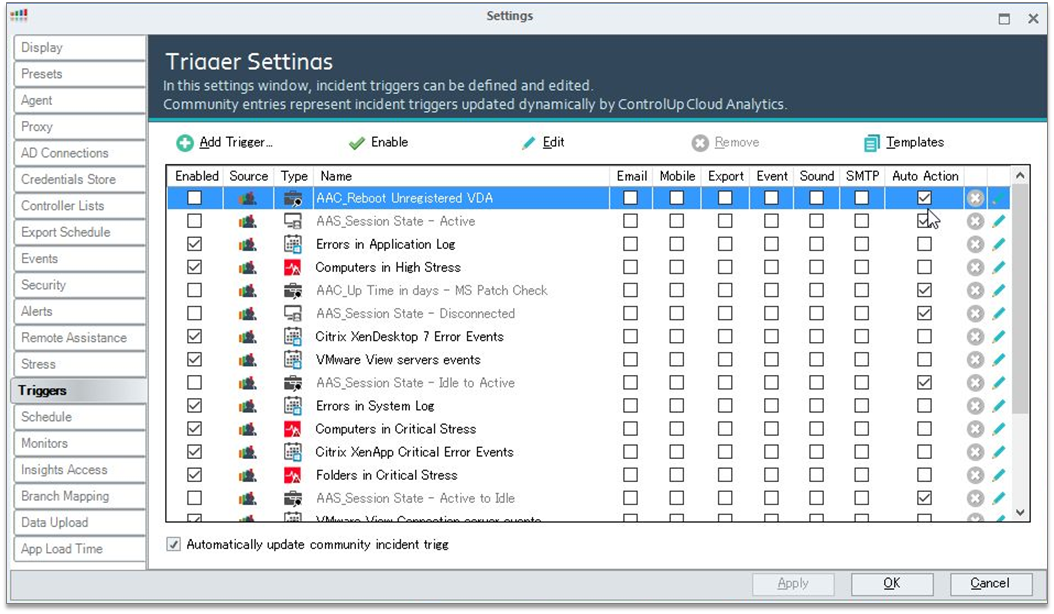Open the Insights Access tab
The width and height of the screenshot is (1054, 614).
[79, 469]
